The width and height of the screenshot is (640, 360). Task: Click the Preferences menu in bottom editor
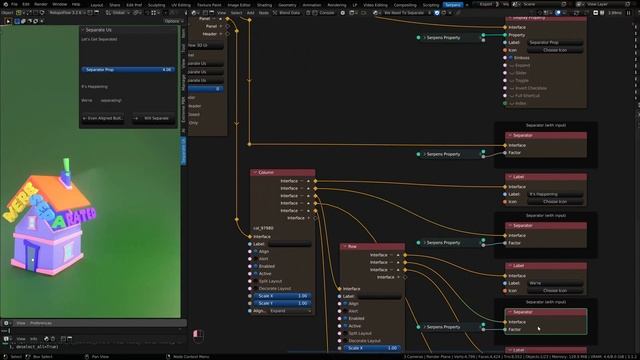41,323
